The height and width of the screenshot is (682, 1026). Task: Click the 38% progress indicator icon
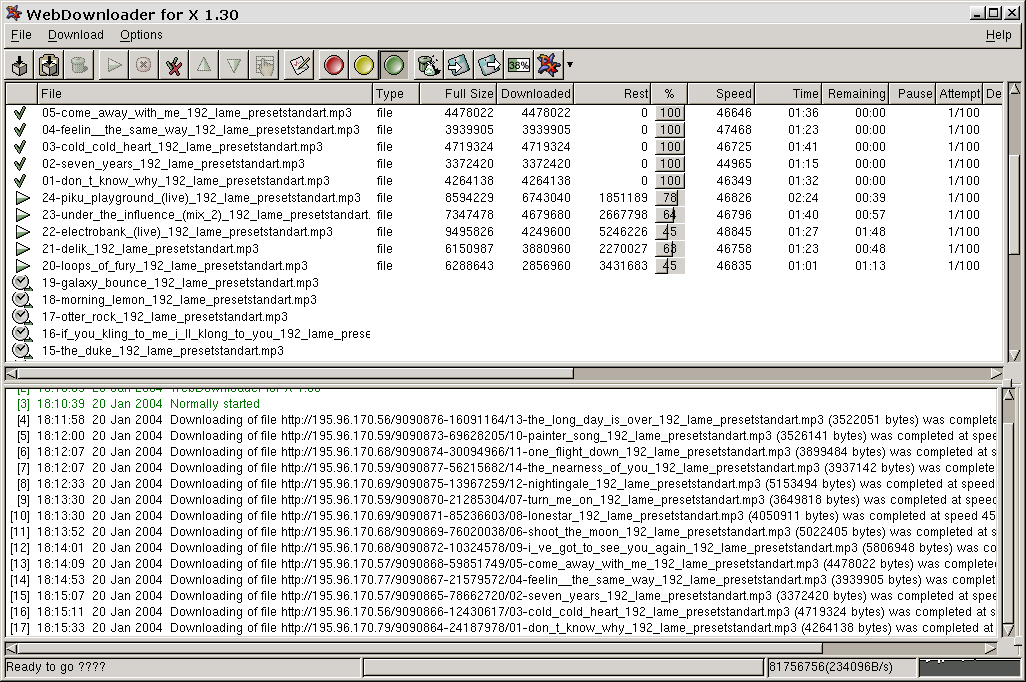[519, 65]
